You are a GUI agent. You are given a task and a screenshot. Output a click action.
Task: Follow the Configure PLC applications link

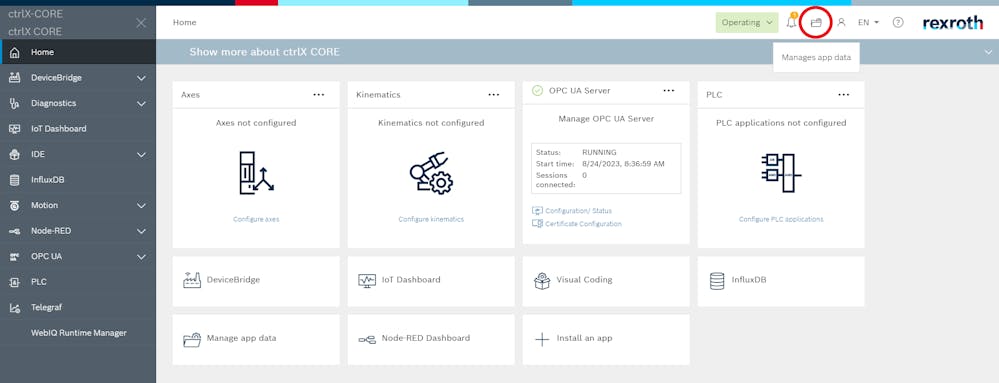pyautogui.click(x=781, y=219)
